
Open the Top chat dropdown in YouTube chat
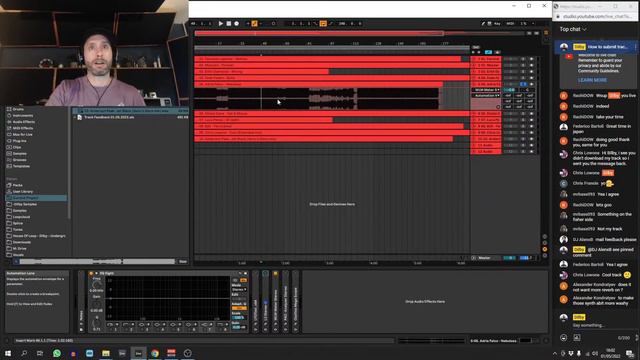tap(573, 29)
